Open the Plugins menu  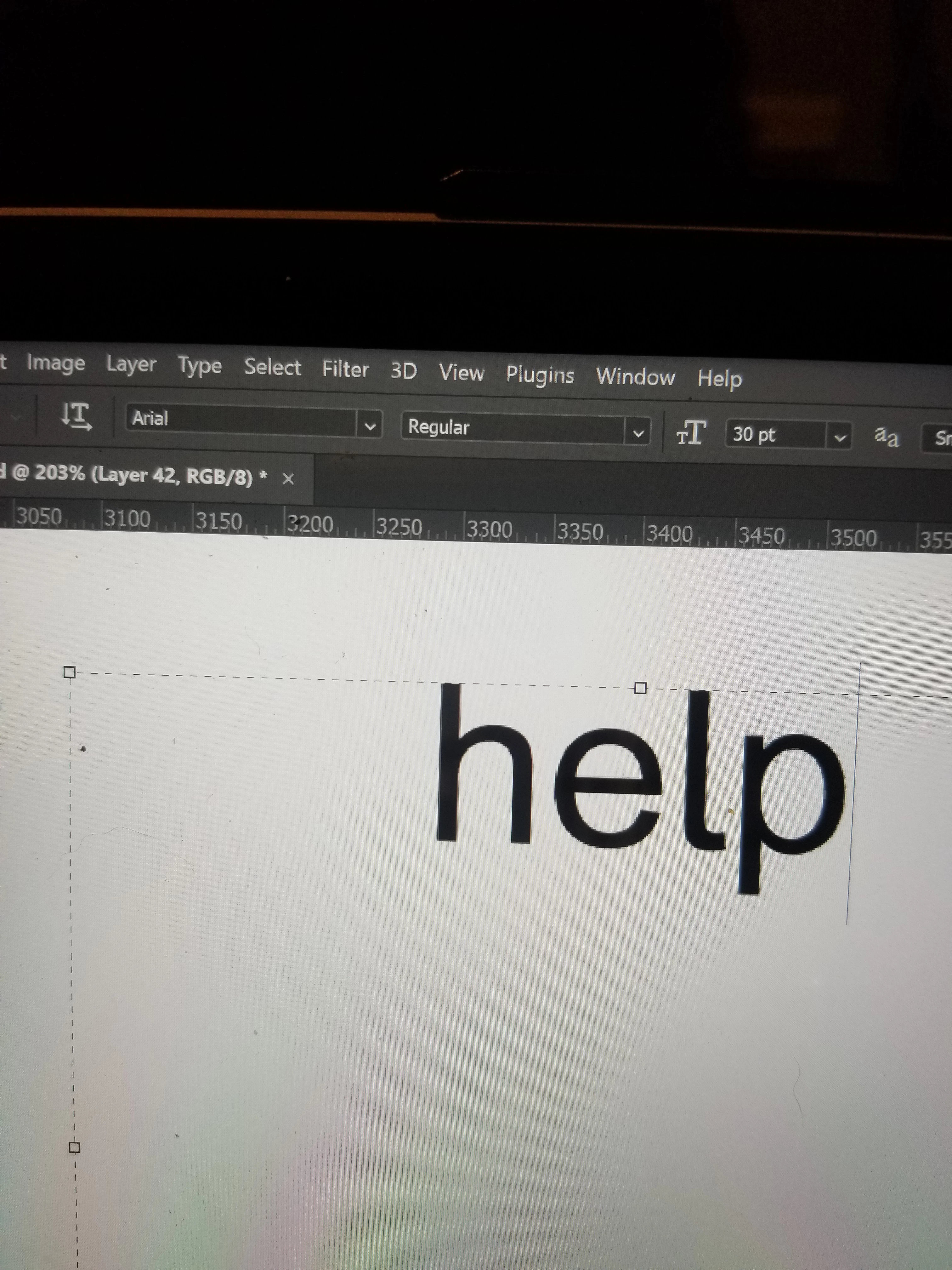(539, 375)
